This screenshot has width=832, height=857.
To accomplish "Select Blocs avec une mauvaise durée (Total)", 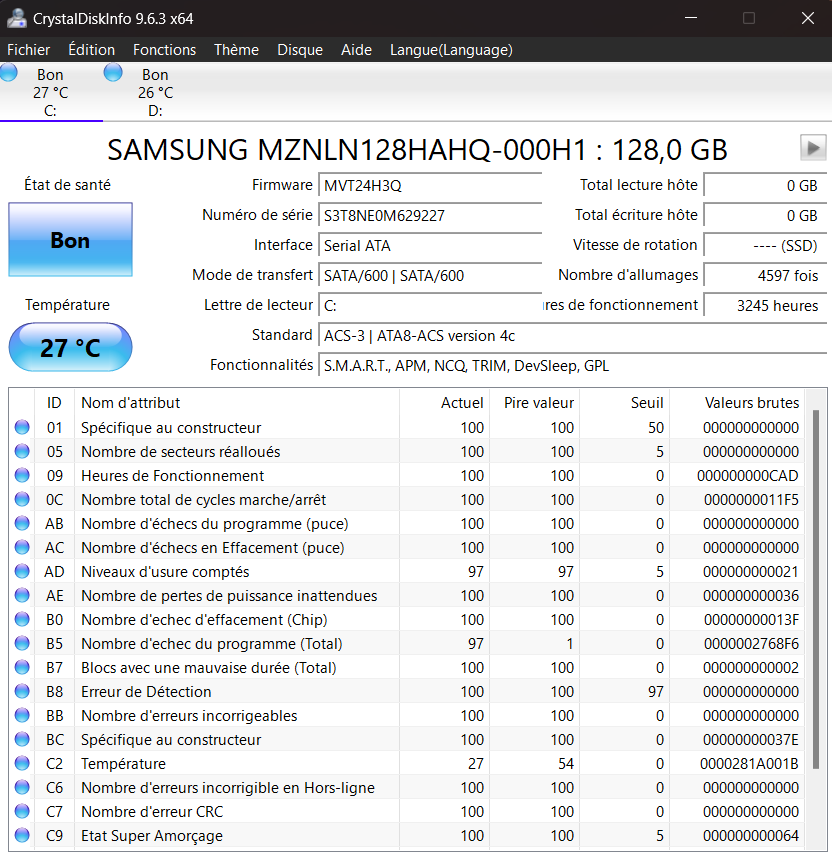I will 208,668.
